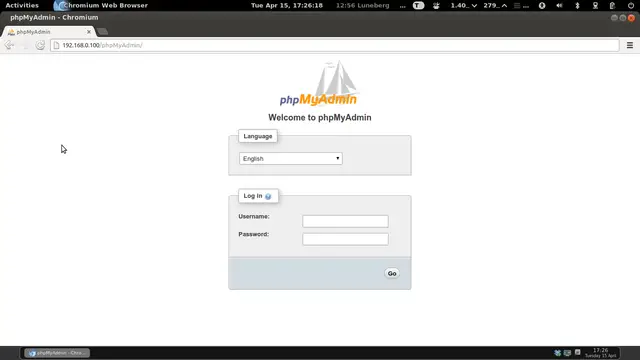The width and height of the screenshot is (640, 360).
Task: Open the Bluetooth status icon
Action: [577, 5]
